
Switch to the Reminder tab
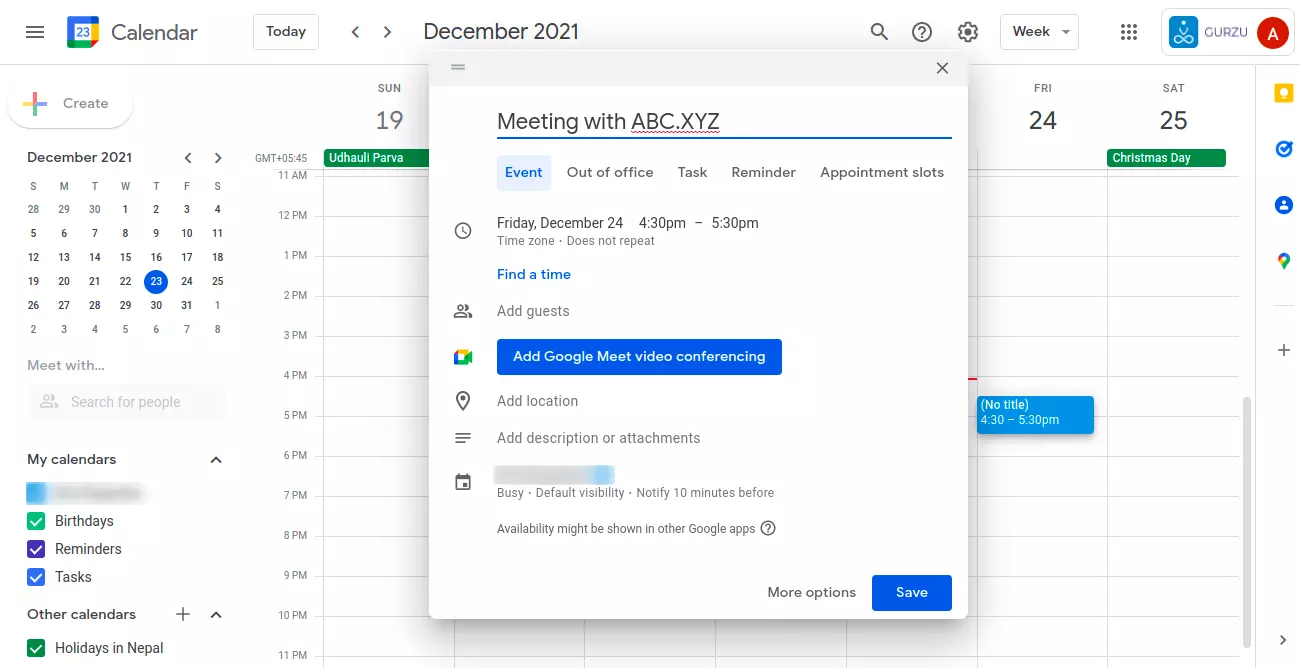tap(763, 172)
